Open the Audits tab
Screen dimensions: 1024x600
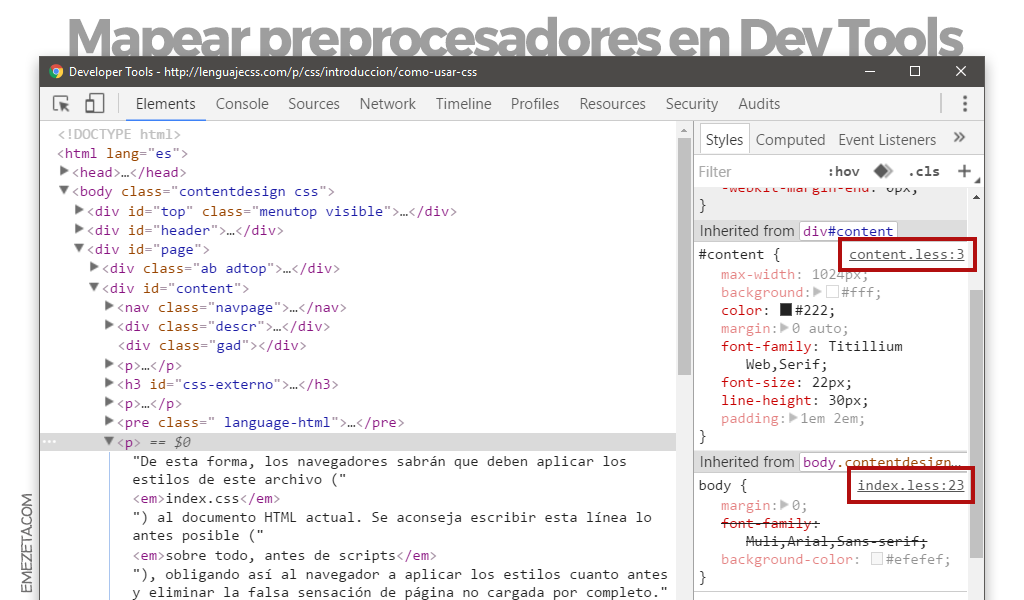pyautogui.click(x=759, y=104)
